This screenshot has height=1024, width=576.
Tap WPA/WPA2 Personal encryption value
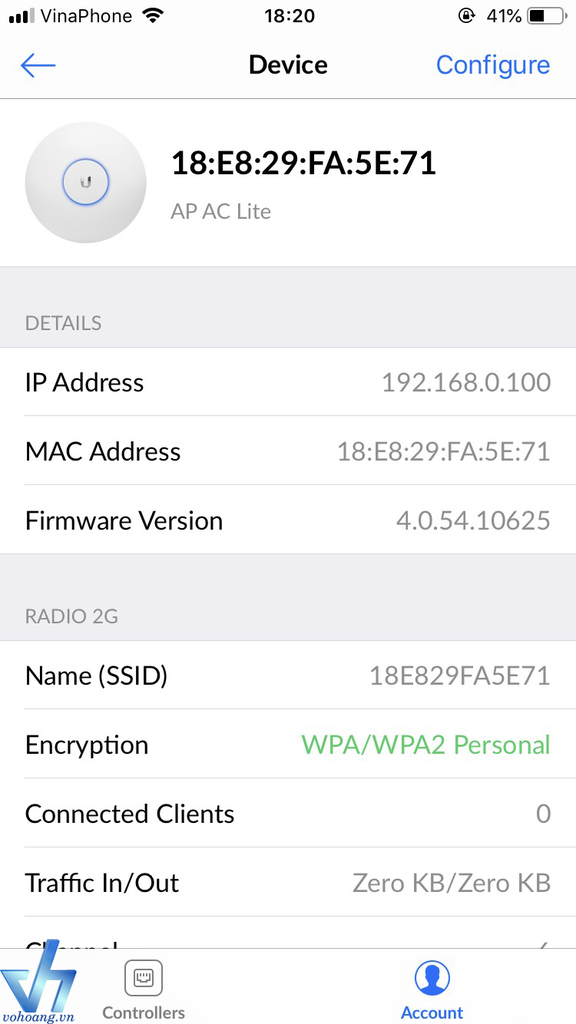coord(426,744)
